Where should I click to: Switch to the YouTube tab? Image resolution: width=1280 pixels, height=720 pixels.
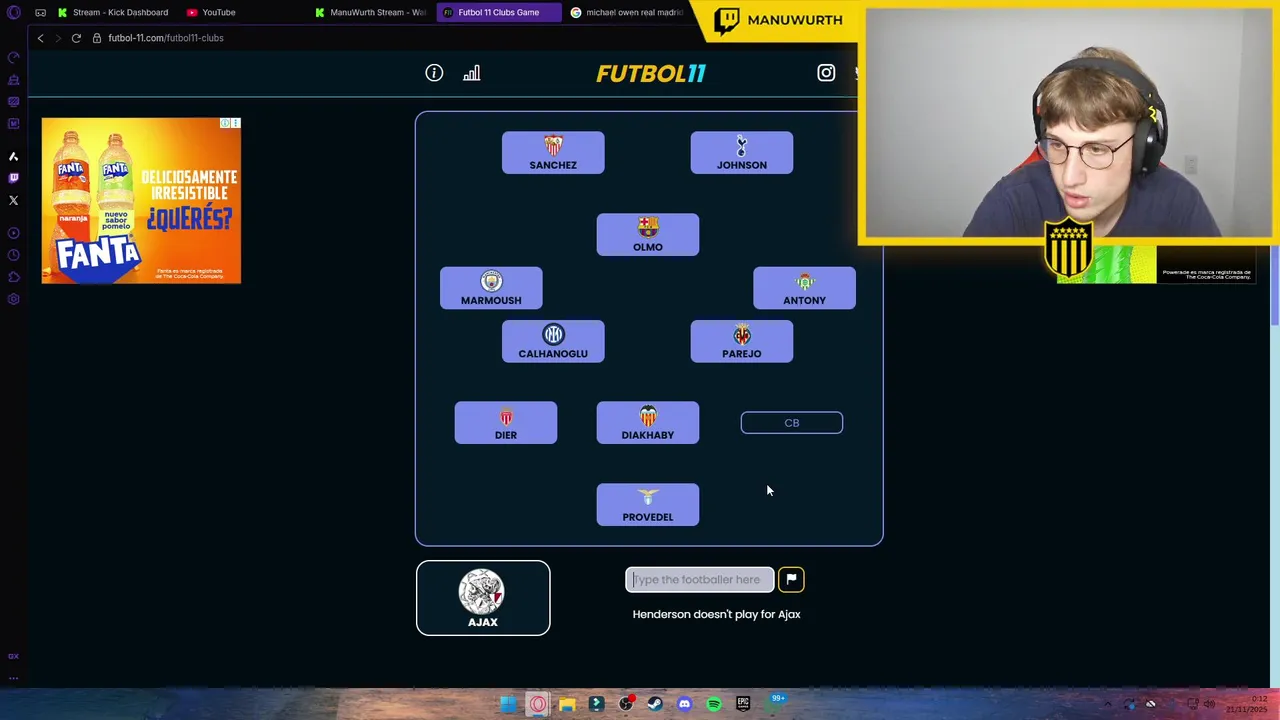212,12
